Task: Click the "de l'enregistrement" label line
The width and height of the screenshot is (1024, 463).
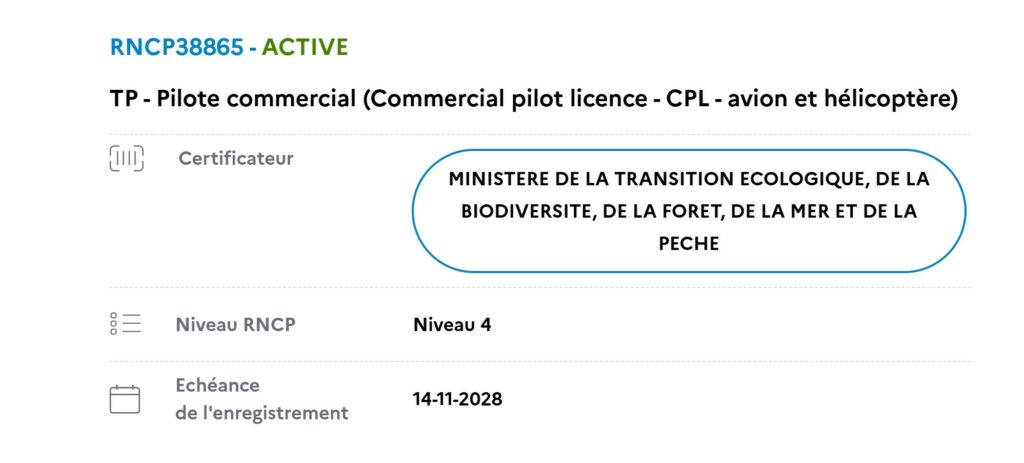Action: [262, 412]
